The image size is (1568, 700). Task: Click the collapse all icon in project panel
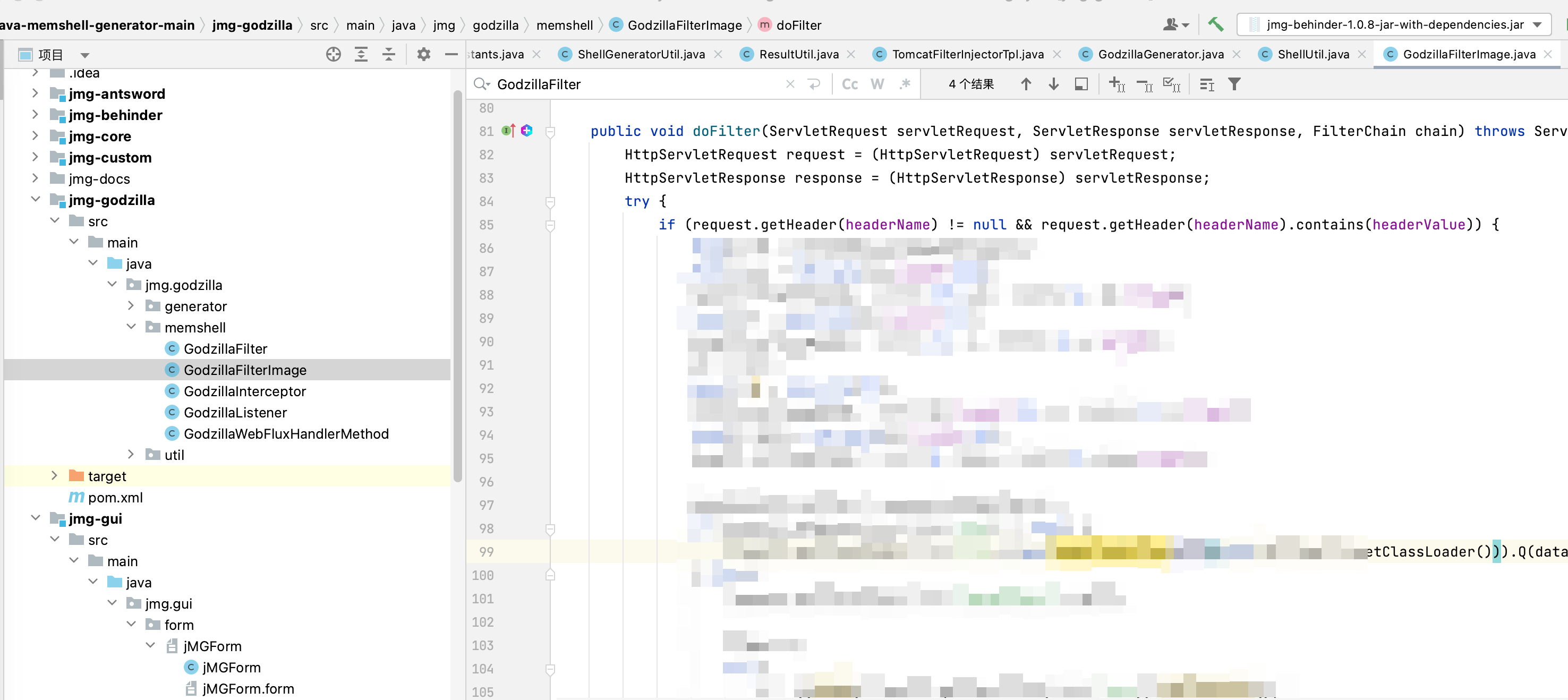point(388,54)
